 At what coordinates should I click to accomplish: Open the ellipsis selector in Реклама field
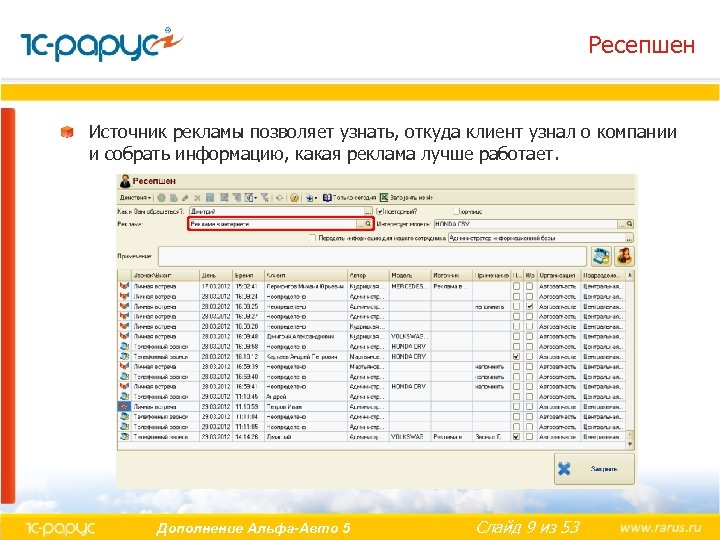[360, 224]
